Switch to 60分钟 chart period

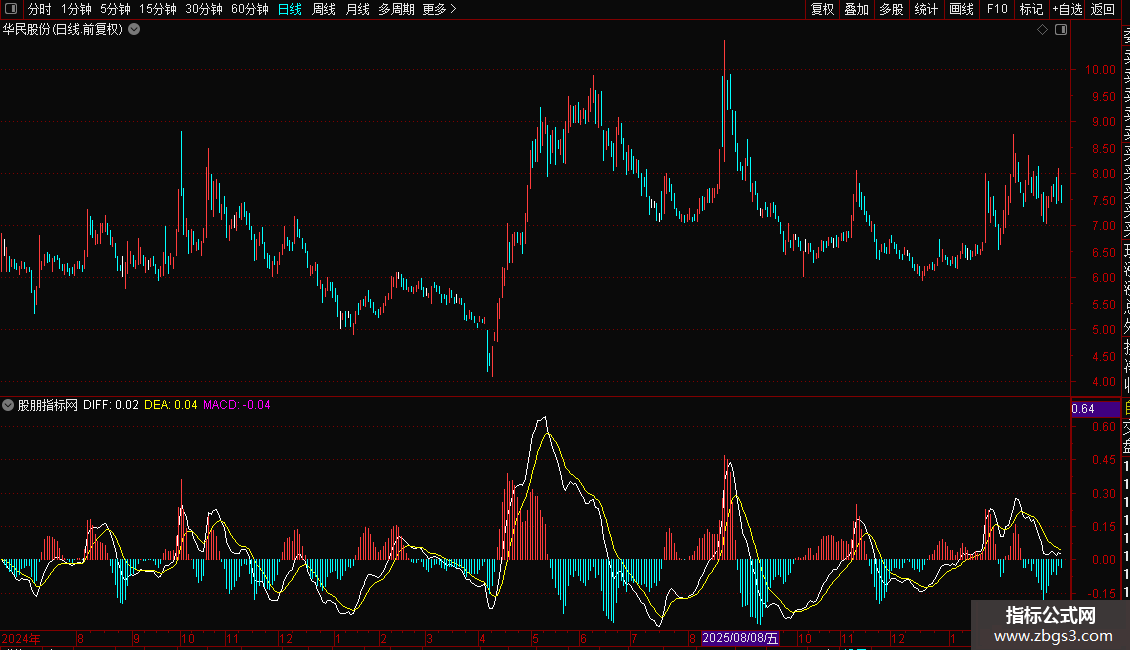coord(249,9)
